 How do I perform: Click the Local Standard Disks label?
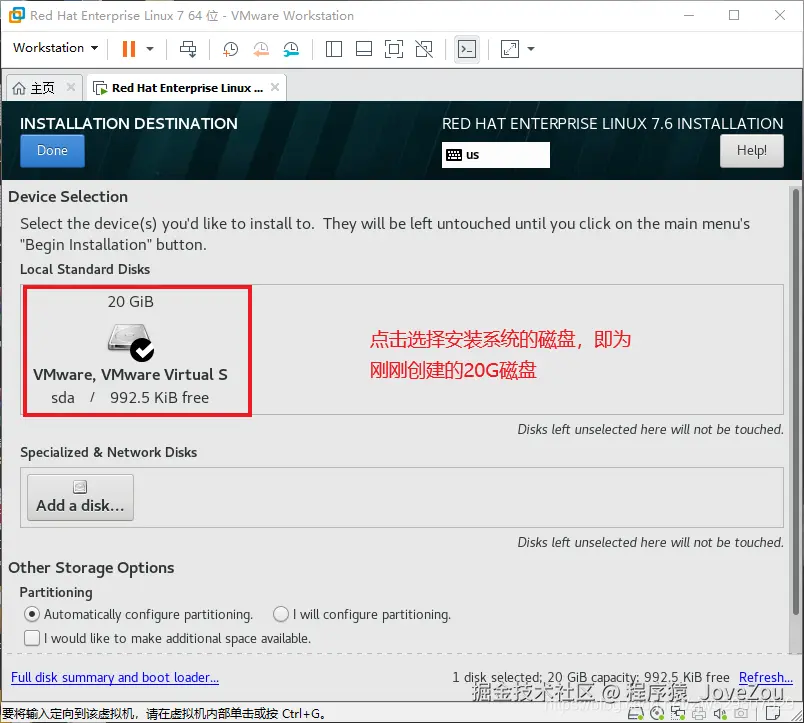[85, 269]
